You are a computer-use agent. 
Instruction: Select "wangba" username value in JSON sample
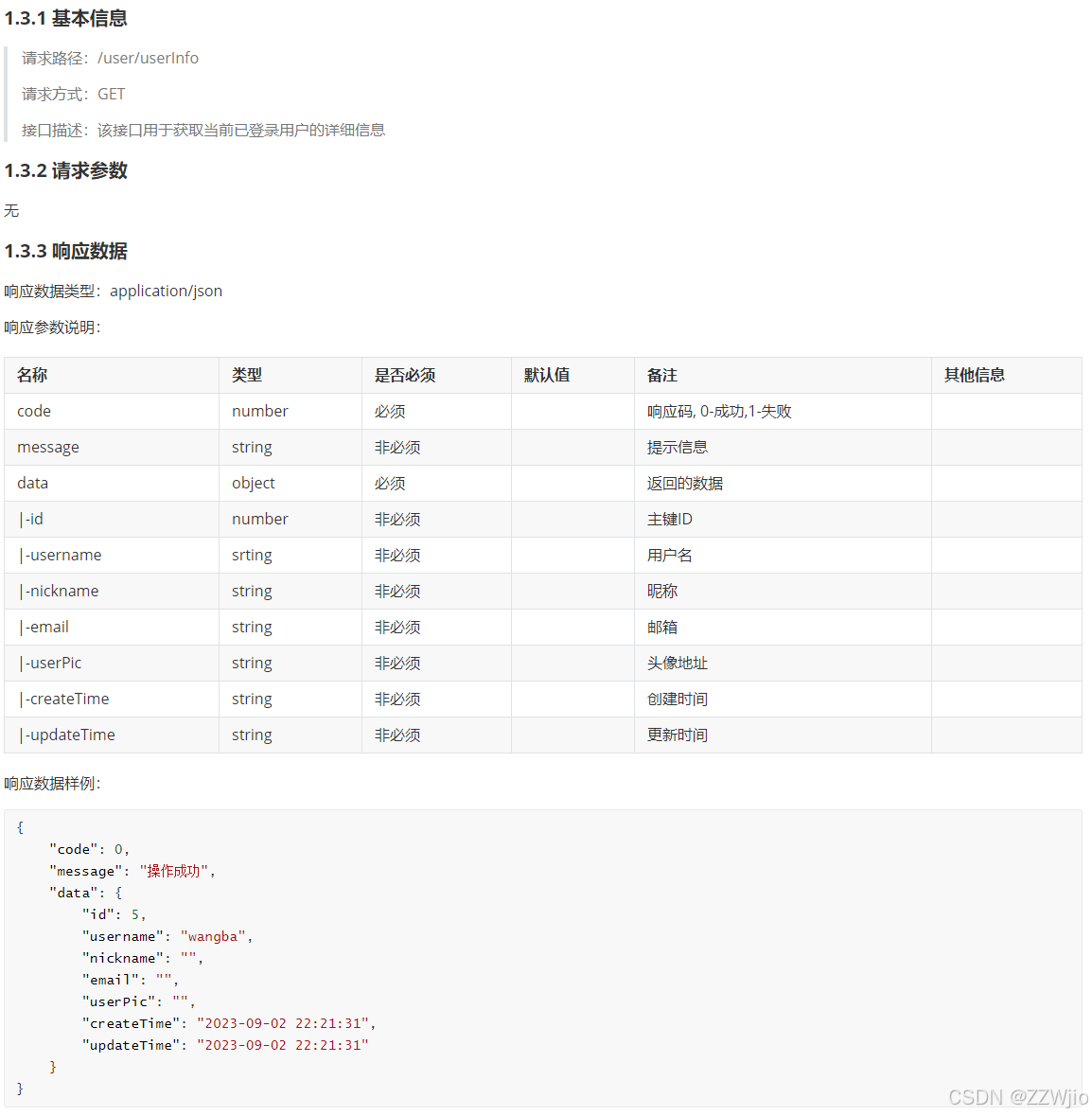tap(213, 935)
